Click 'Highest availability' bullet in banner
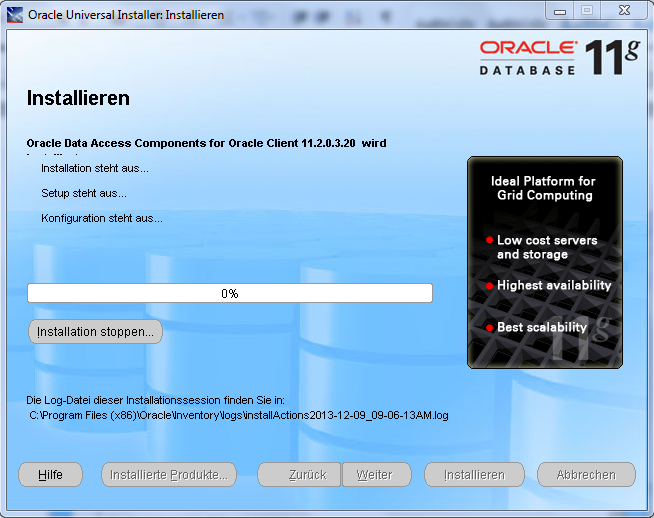The height and width of the screenshot is (518, 654). 549,285
